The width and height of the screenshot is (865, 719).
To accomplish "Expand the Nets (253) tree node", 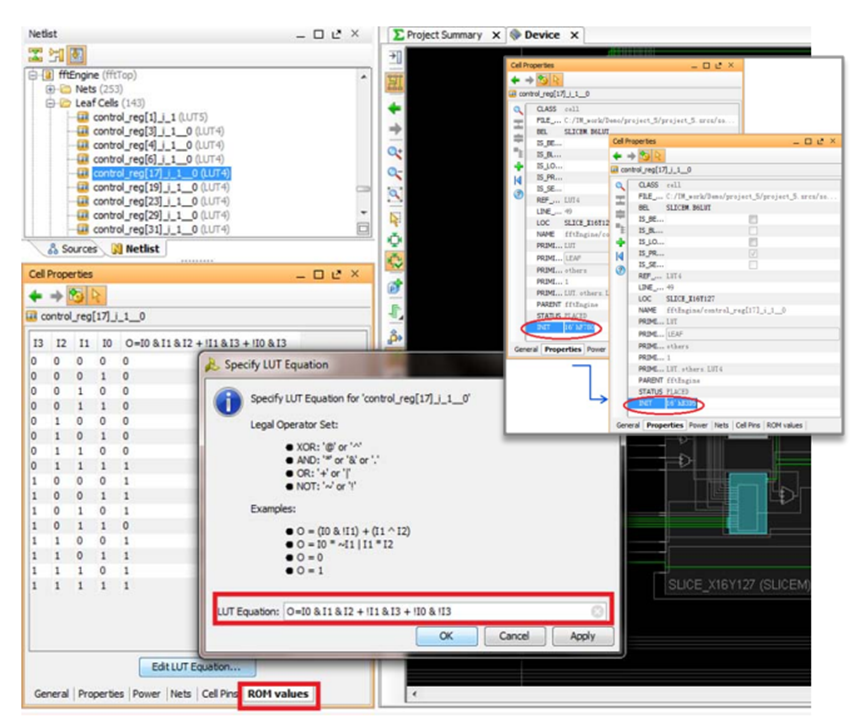I will click(50, 89).
